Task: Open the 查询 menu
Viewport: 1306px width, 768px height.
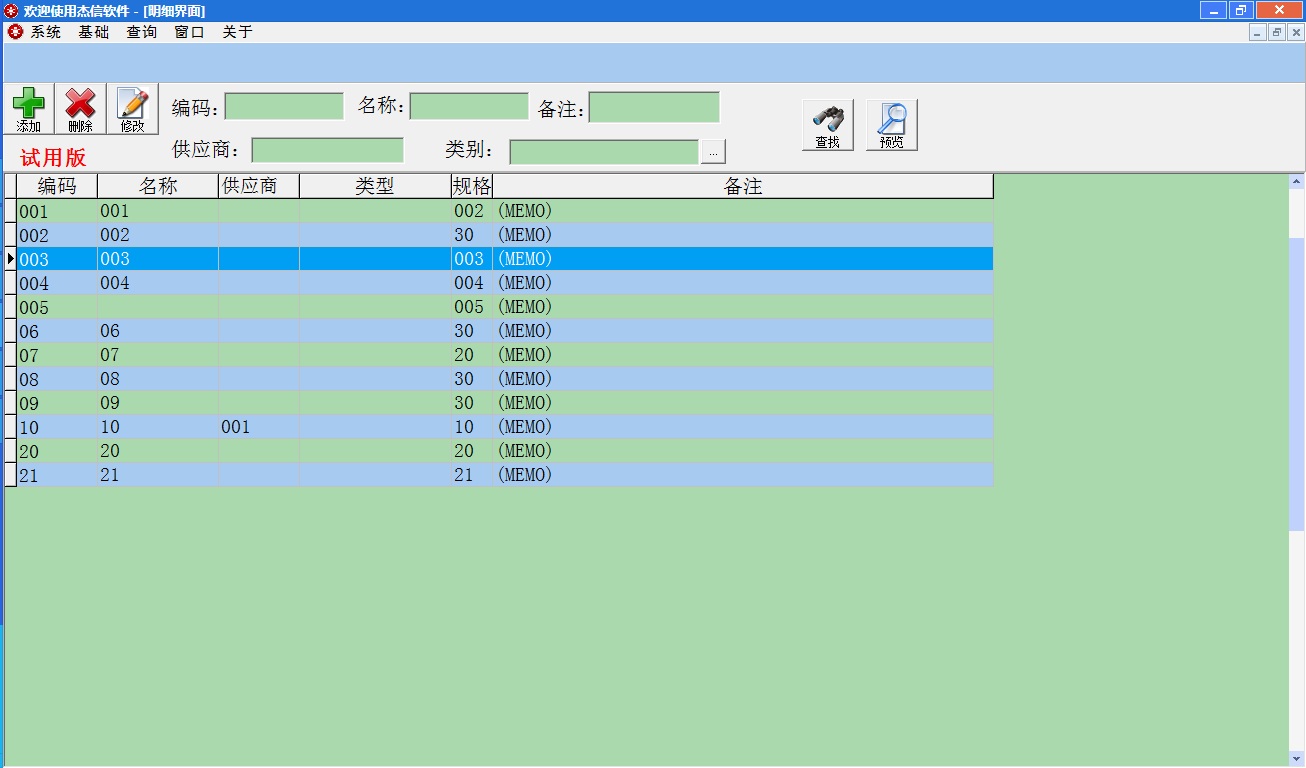Action: pos(142,32)
